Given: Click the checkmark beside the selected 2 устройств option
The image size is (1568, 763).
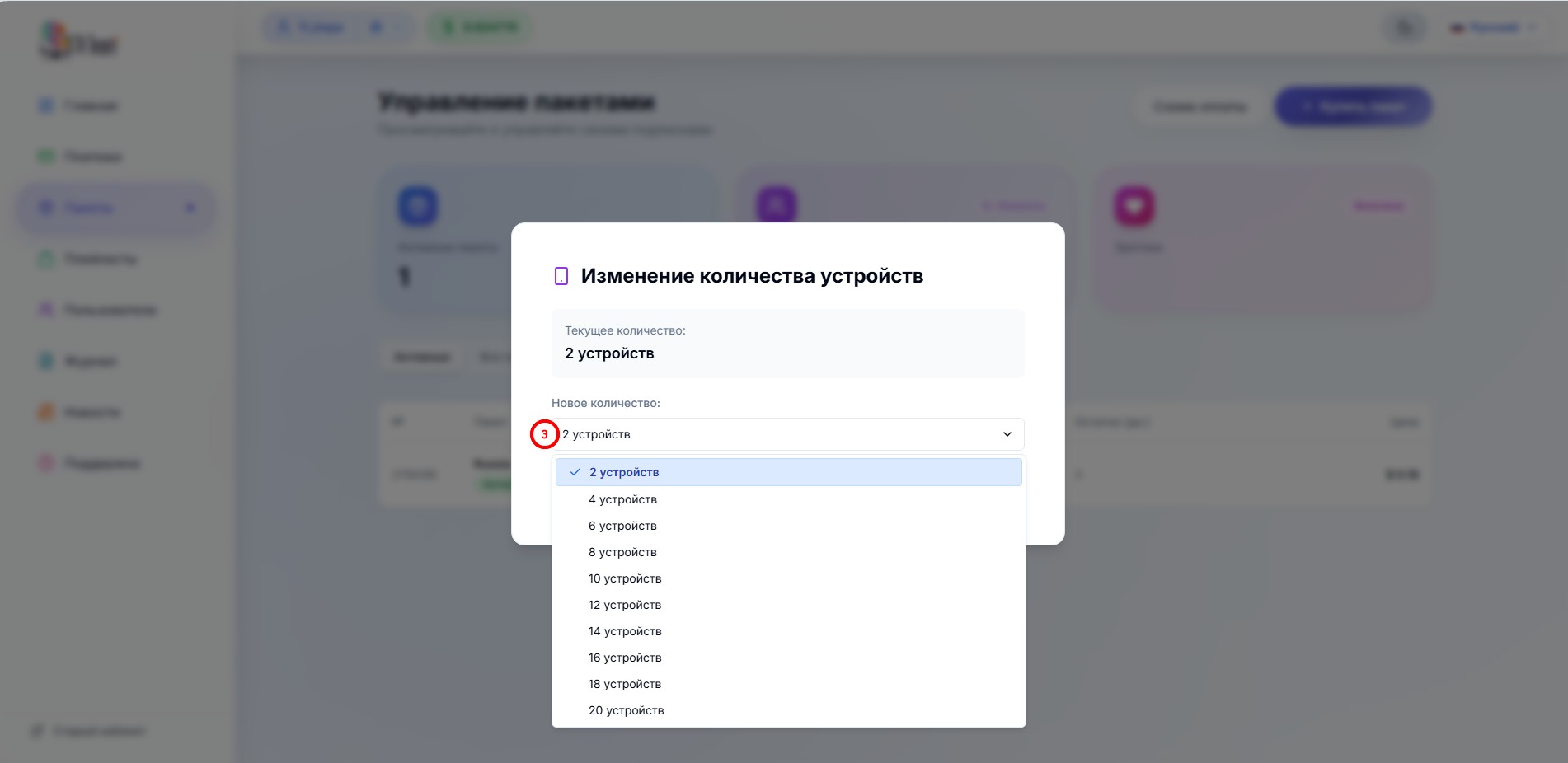Looking at the screenshot, I should (575, 472).
